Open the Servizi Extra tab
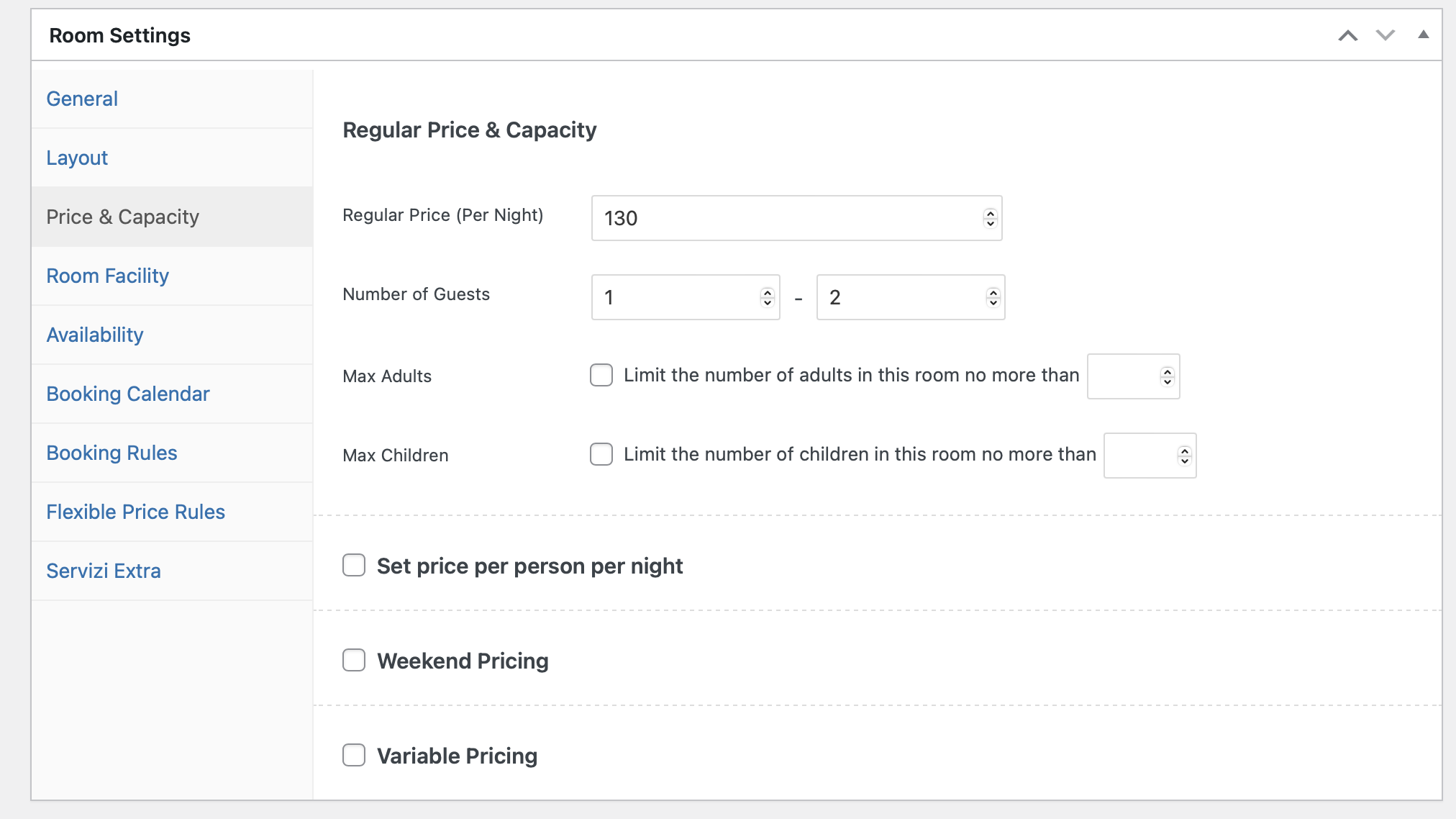This screenshot has width=1456, height=819. pyautogui.click(x=172, y=571)
